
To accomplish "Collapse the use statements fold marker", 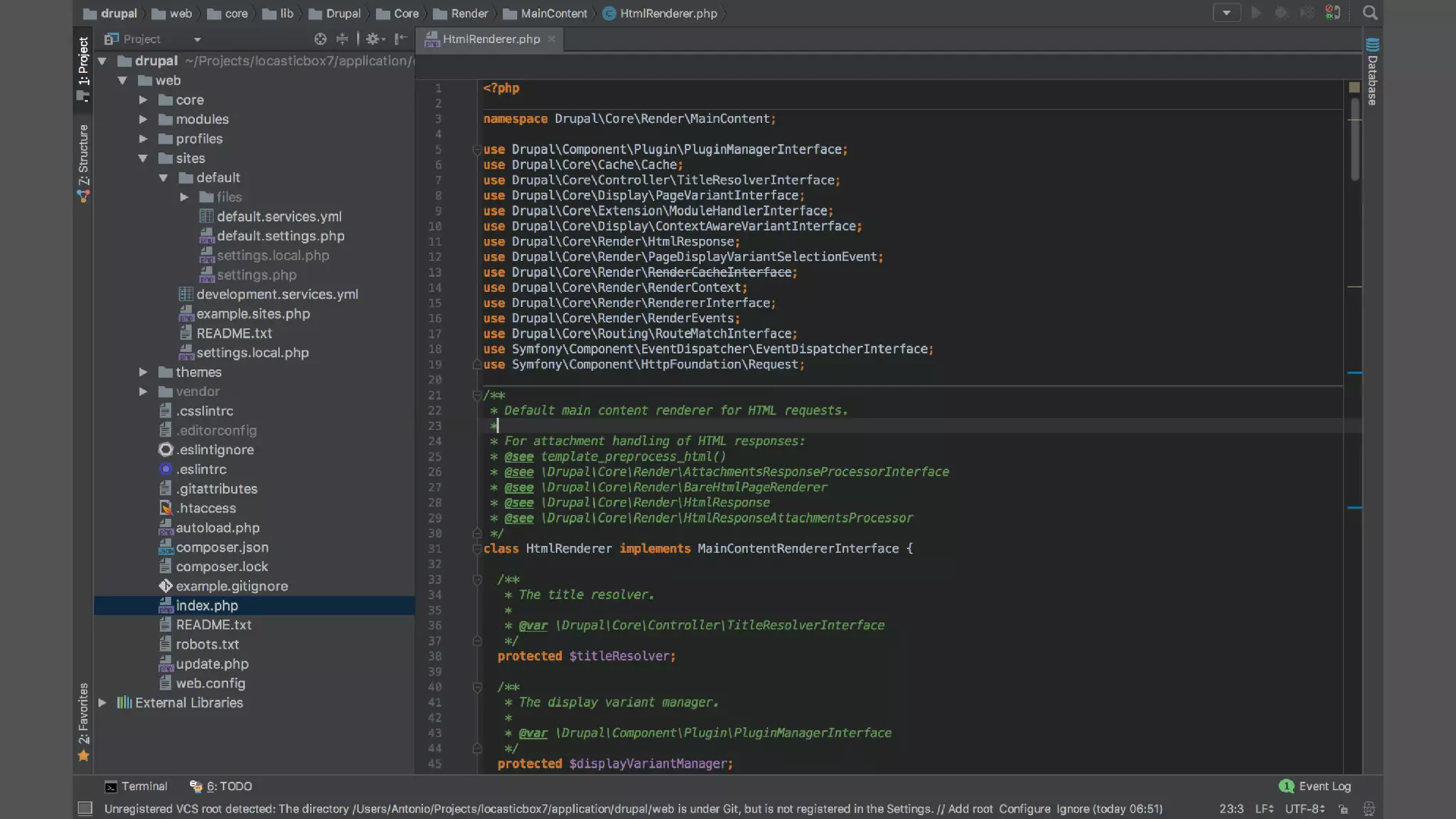I will pyautogui.click(x=477, y=150).
